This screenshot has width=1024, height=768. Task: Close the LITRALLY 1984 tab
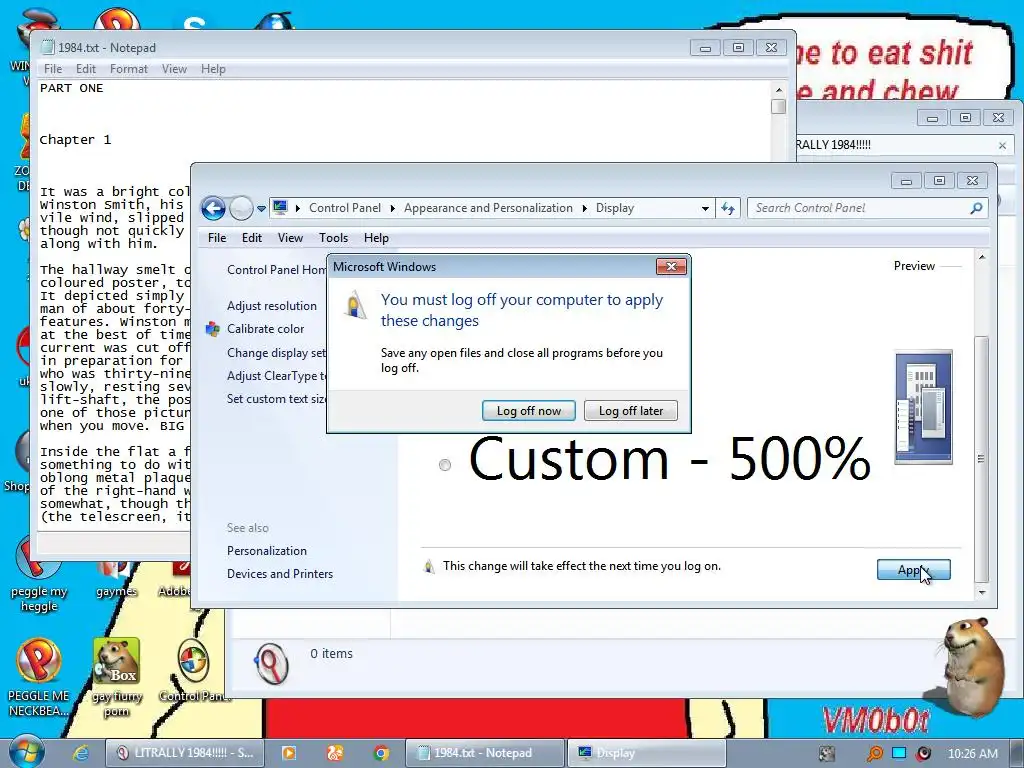pos(1002,145)
